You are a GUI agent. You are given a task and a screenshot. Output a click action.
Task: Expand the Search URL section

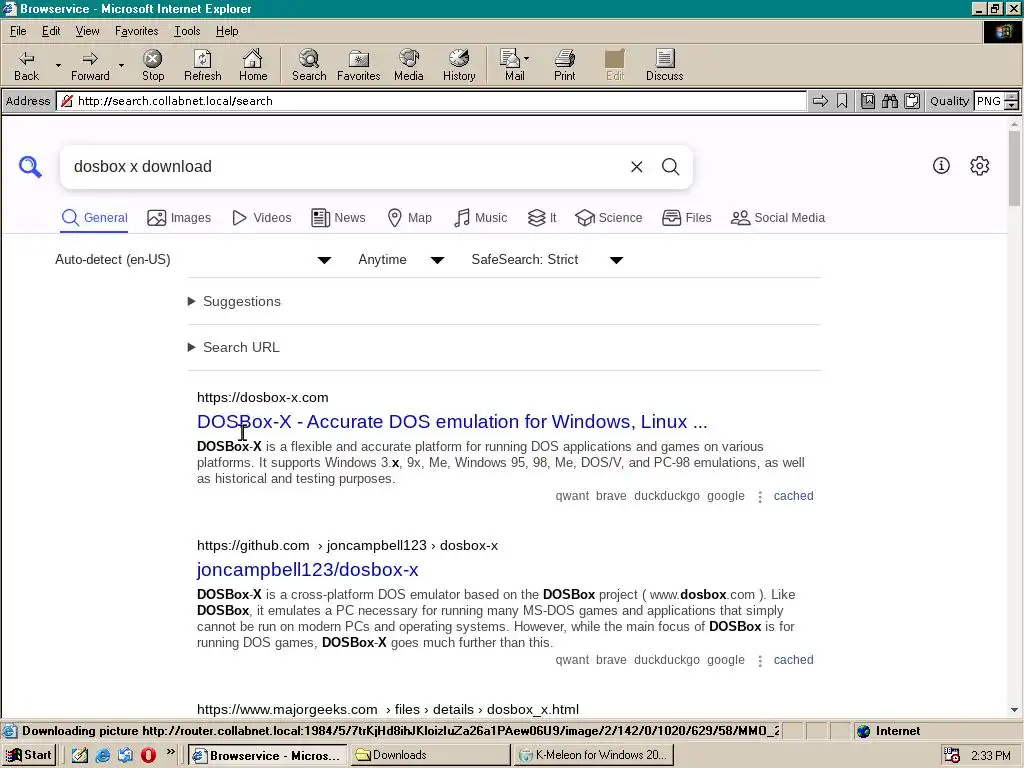(234, 347)
